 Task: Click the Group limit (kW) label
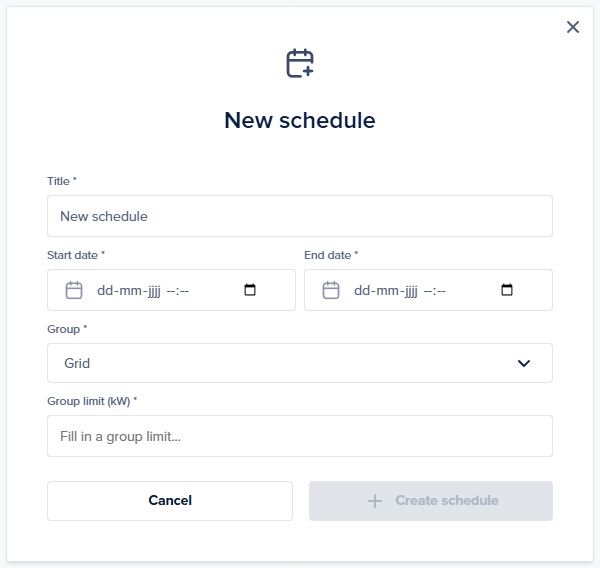91,401
